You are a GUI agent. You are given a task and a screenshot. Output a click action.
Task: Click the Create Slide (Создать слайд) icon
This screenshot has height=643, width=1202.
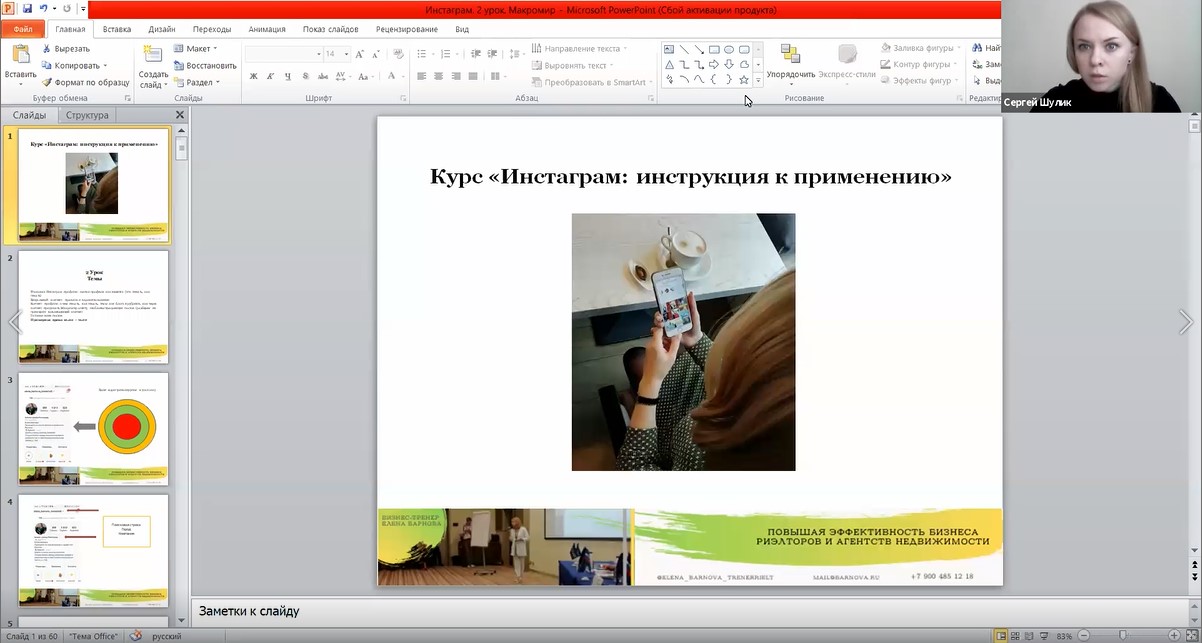[153, 54]
